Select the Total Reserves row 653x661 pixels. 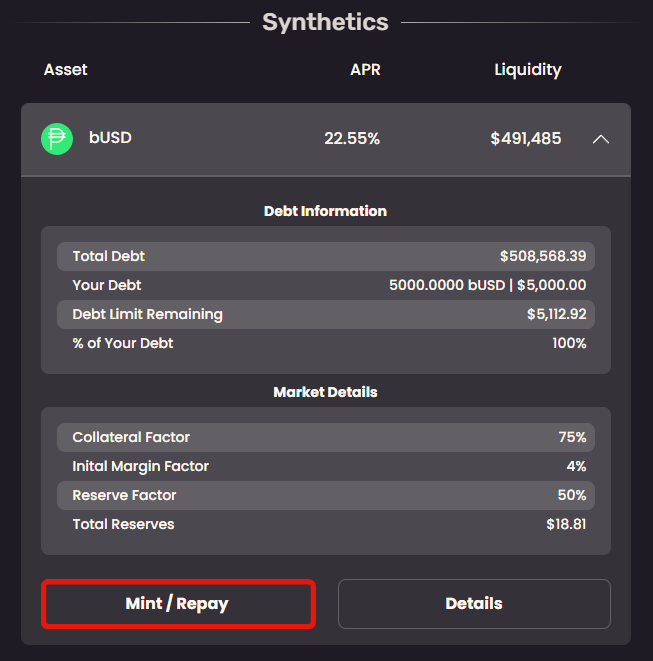coord(326,524)
